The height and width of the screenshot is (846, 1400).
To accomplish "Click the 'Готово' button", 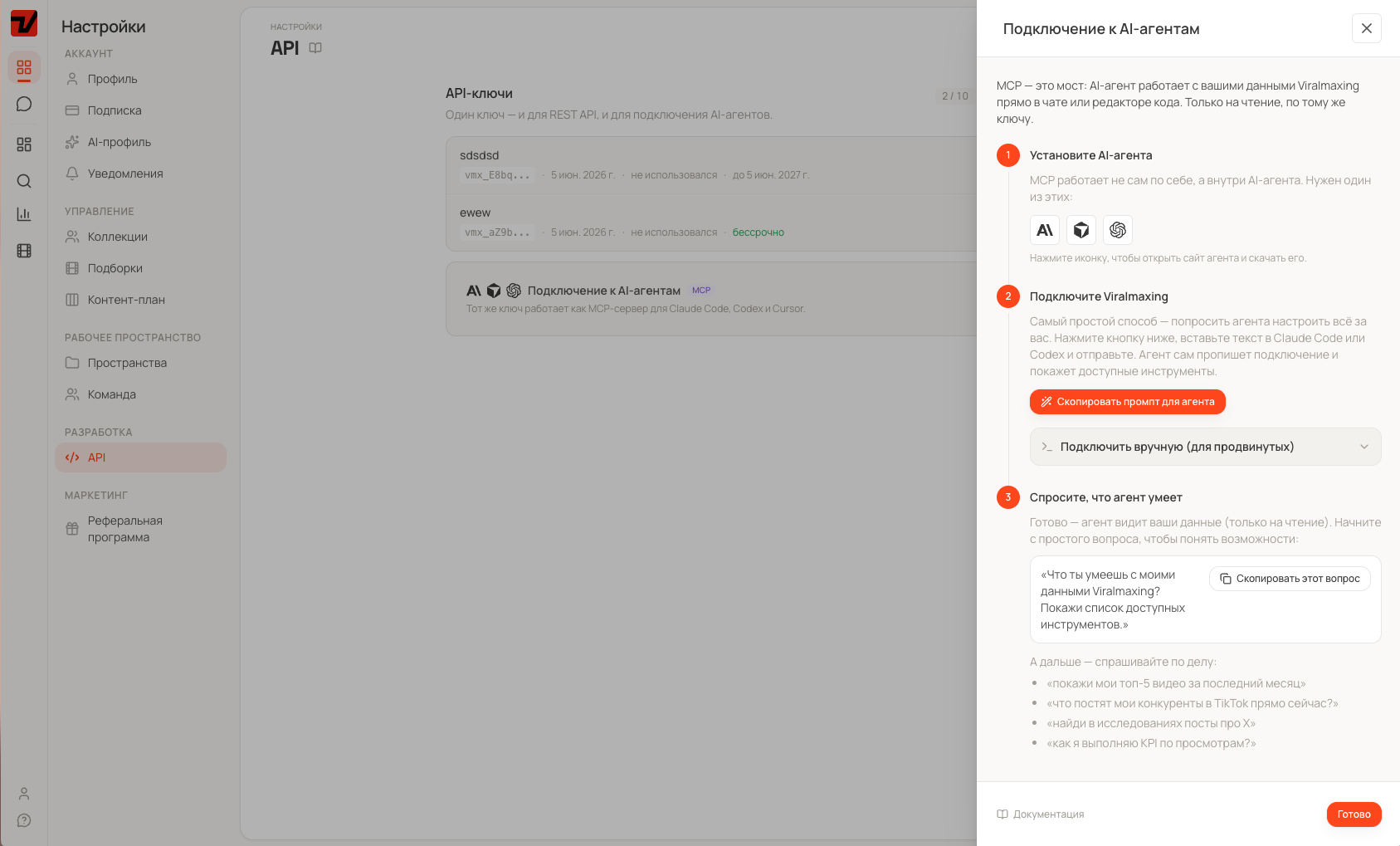I will [x=1354, y=814].
